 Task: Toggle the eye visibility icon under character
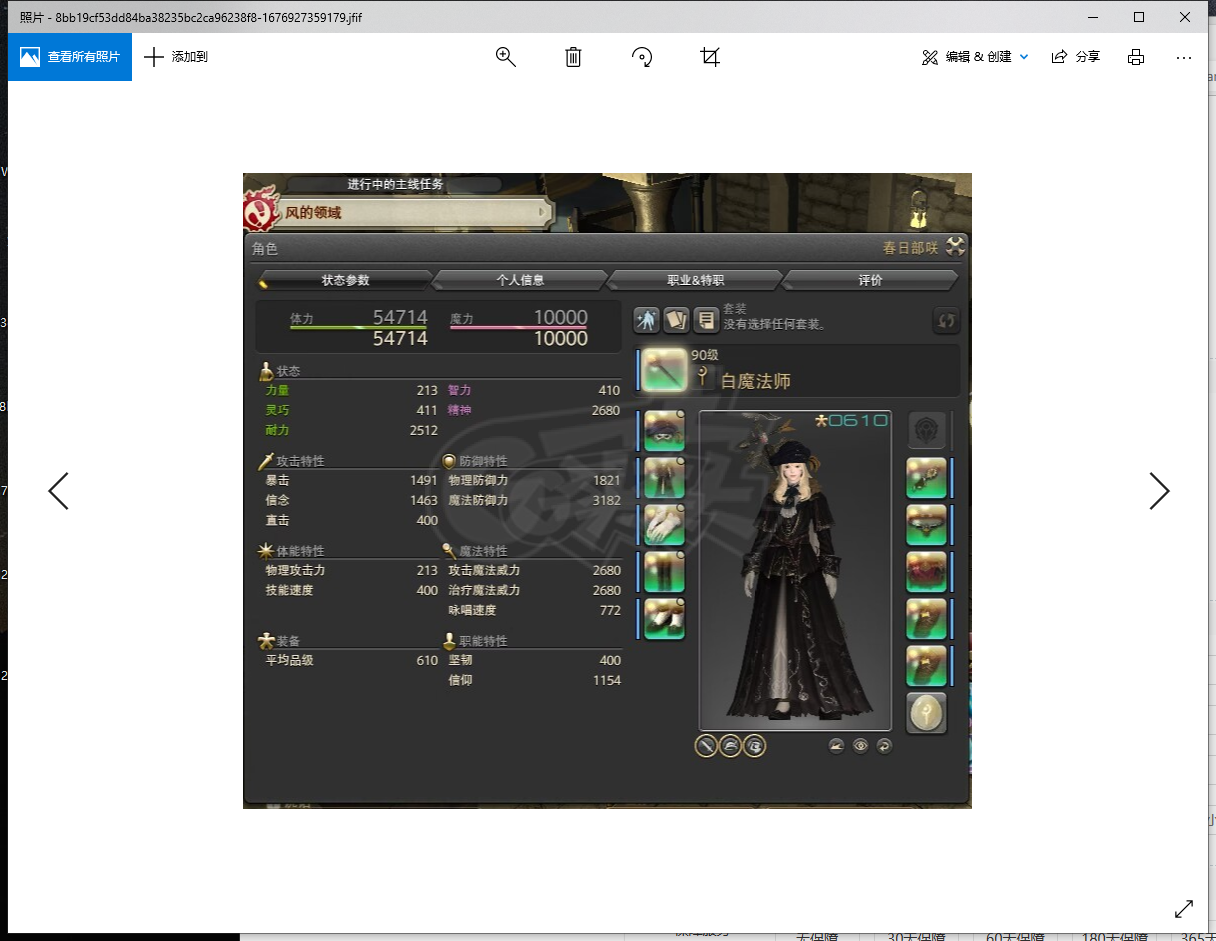tap(860, 745)
